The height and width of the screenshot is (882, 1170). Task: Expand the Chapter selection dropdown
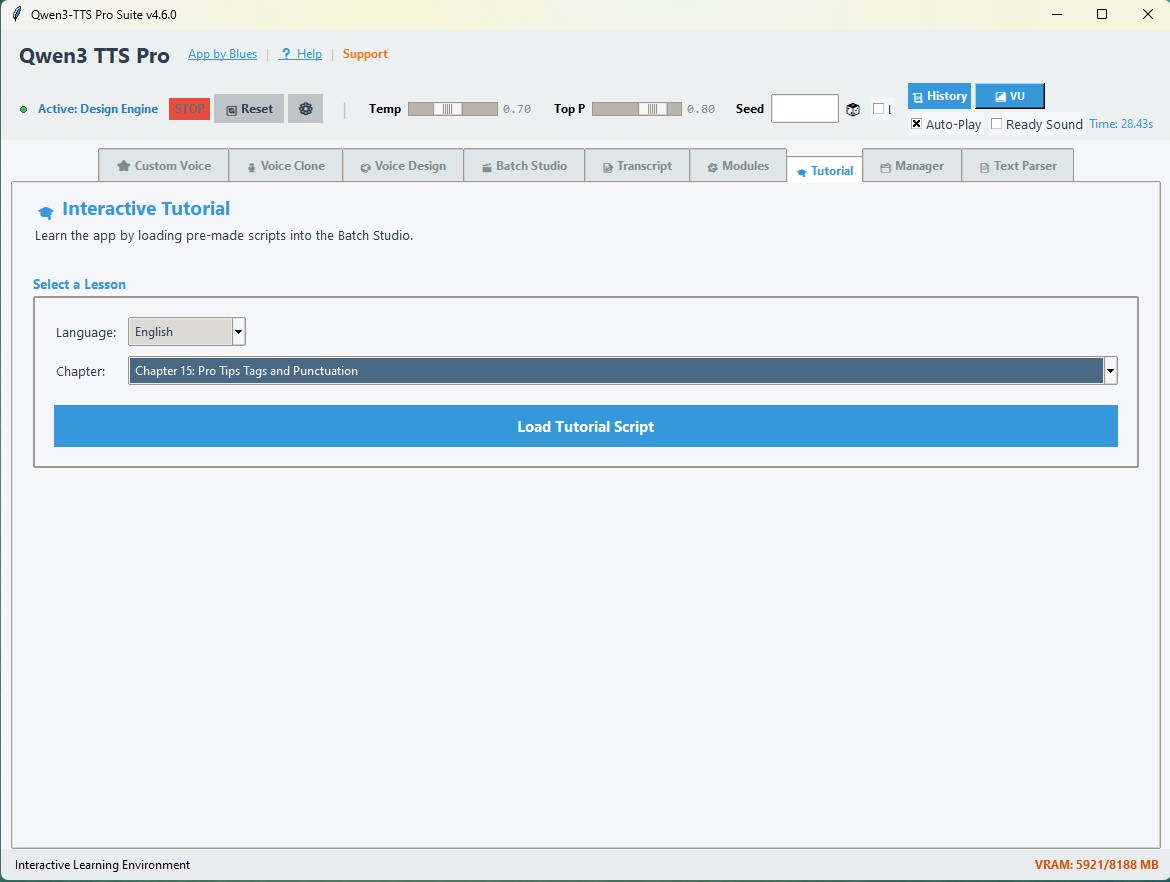pos(1109,370)
